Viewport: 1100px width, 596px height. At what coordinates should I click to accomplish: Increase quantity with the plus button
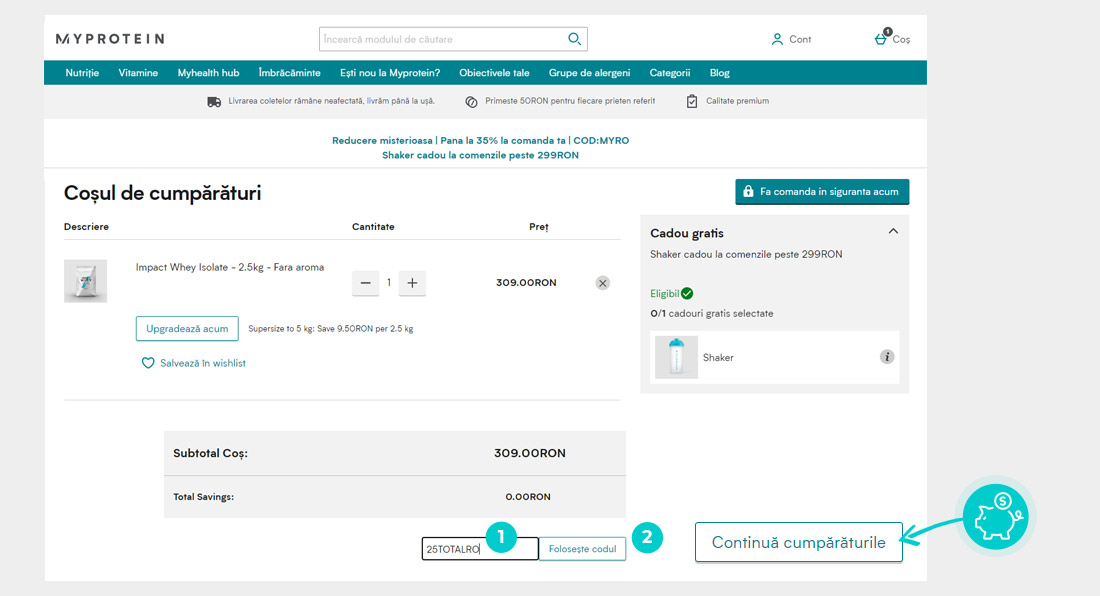(412, 283)
